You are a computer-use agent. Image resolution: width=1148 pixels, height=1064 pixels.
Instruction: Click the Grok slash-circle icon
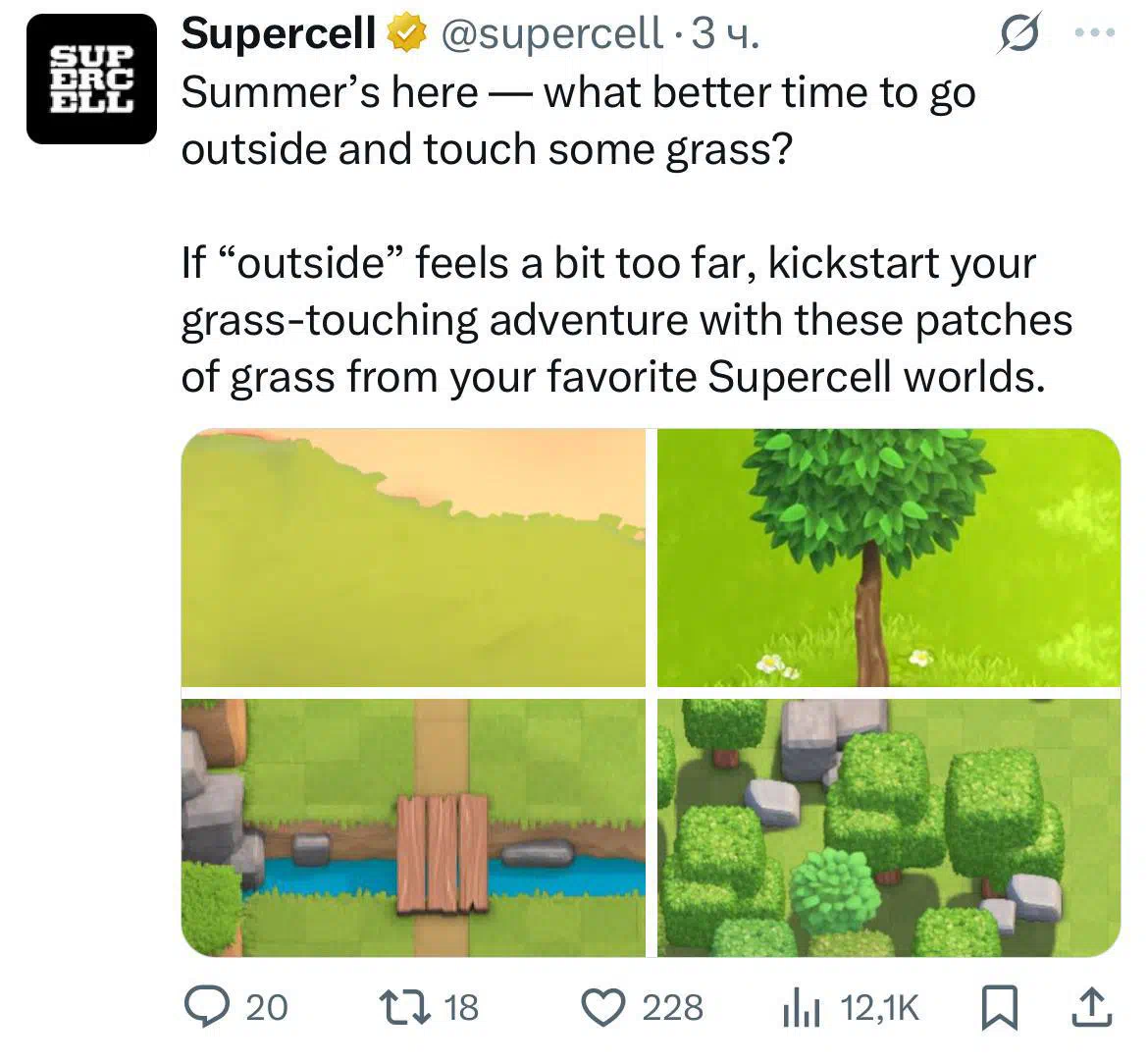pyautogui.click(x=1019, y=33)
